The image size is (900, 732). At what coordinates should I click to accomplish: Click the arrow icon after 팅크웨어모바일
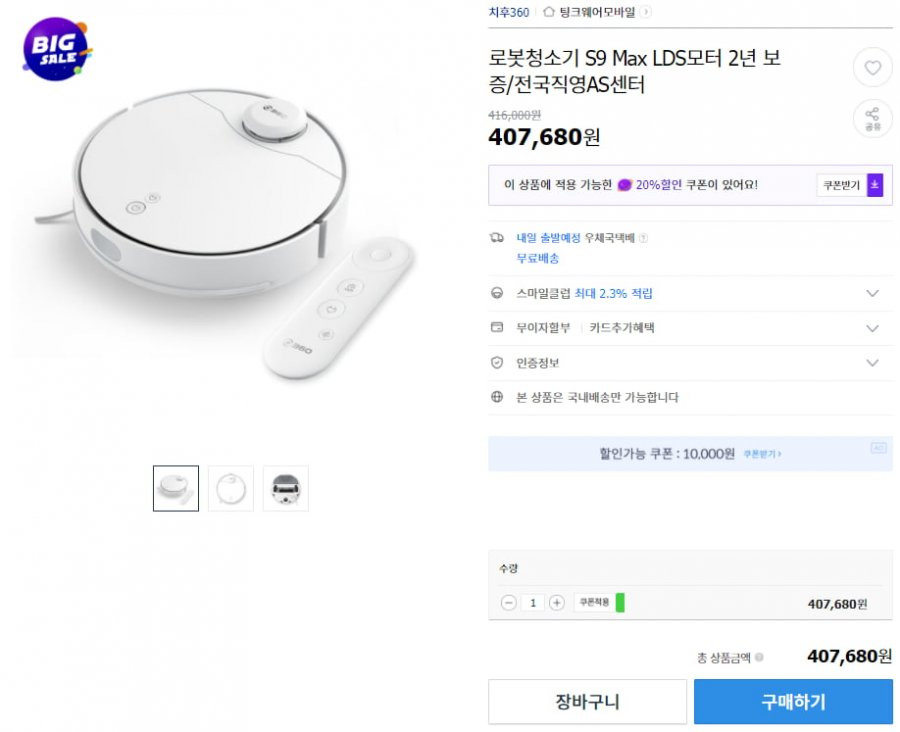[x=646, y=11]
